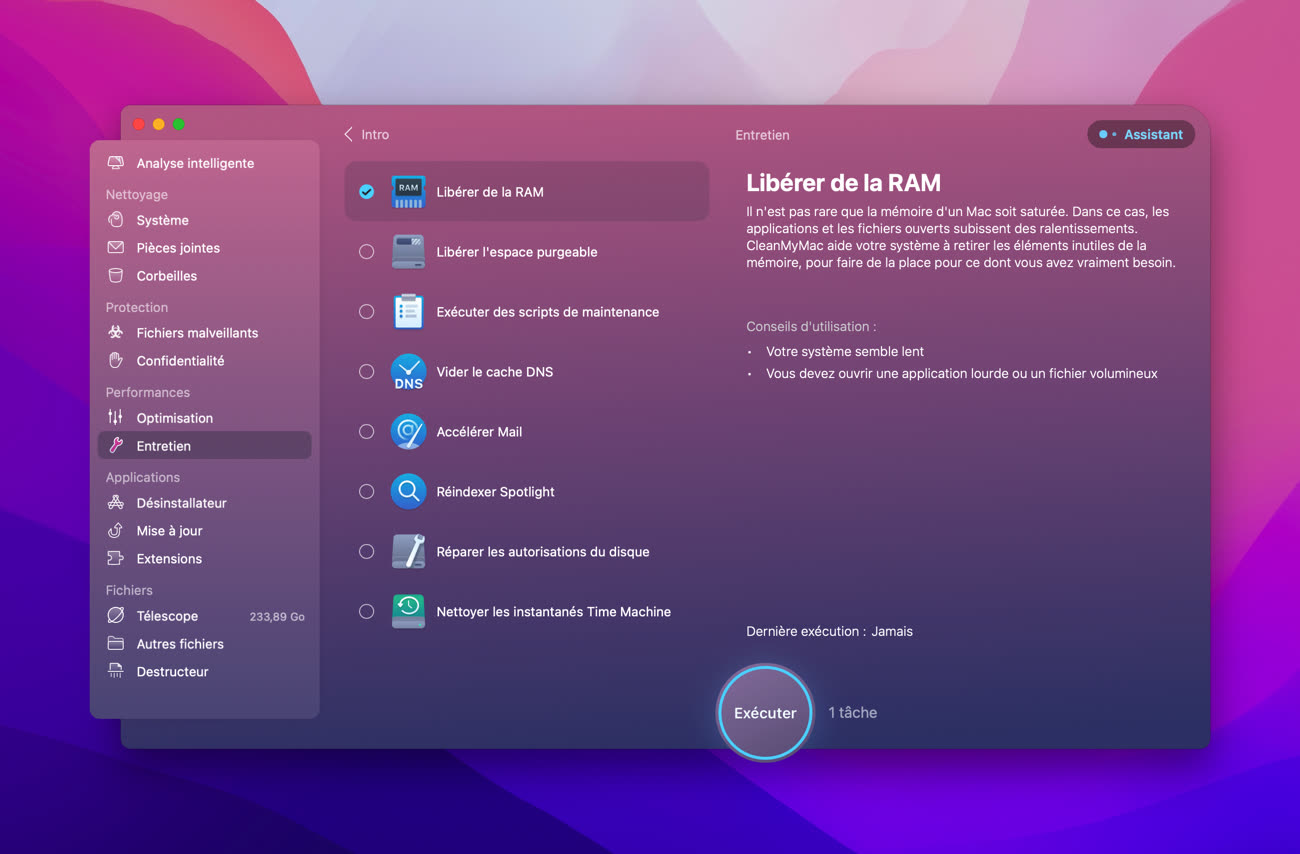Click the Analyse intelligente monitor icon
The image size is (1300, 854).
(116, 163)
